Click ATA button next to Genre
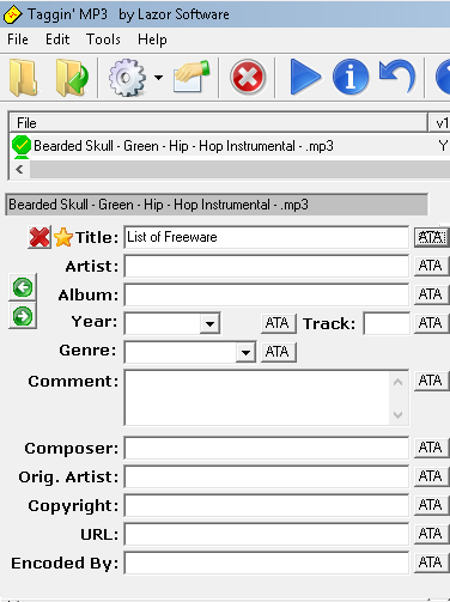 278,352
